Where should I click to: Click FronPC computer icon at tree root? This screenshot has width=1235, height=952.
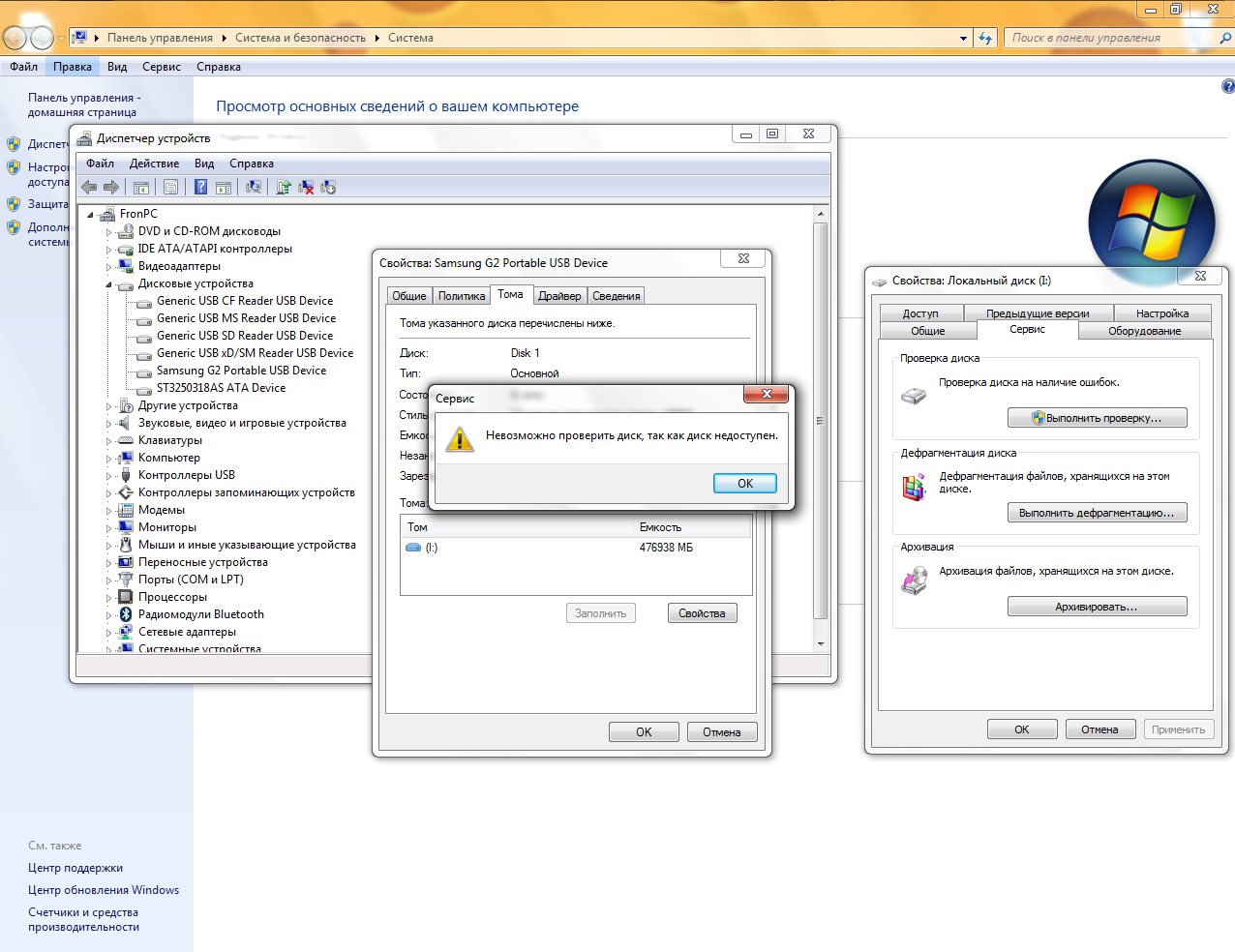(x=107, y=214)
